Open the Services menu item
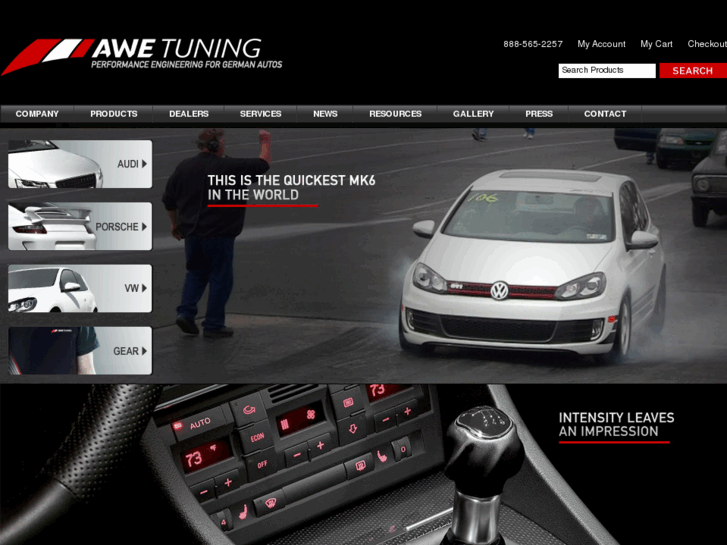The width and height of the screenshot is (727, 545). click(x=261, y=114)
